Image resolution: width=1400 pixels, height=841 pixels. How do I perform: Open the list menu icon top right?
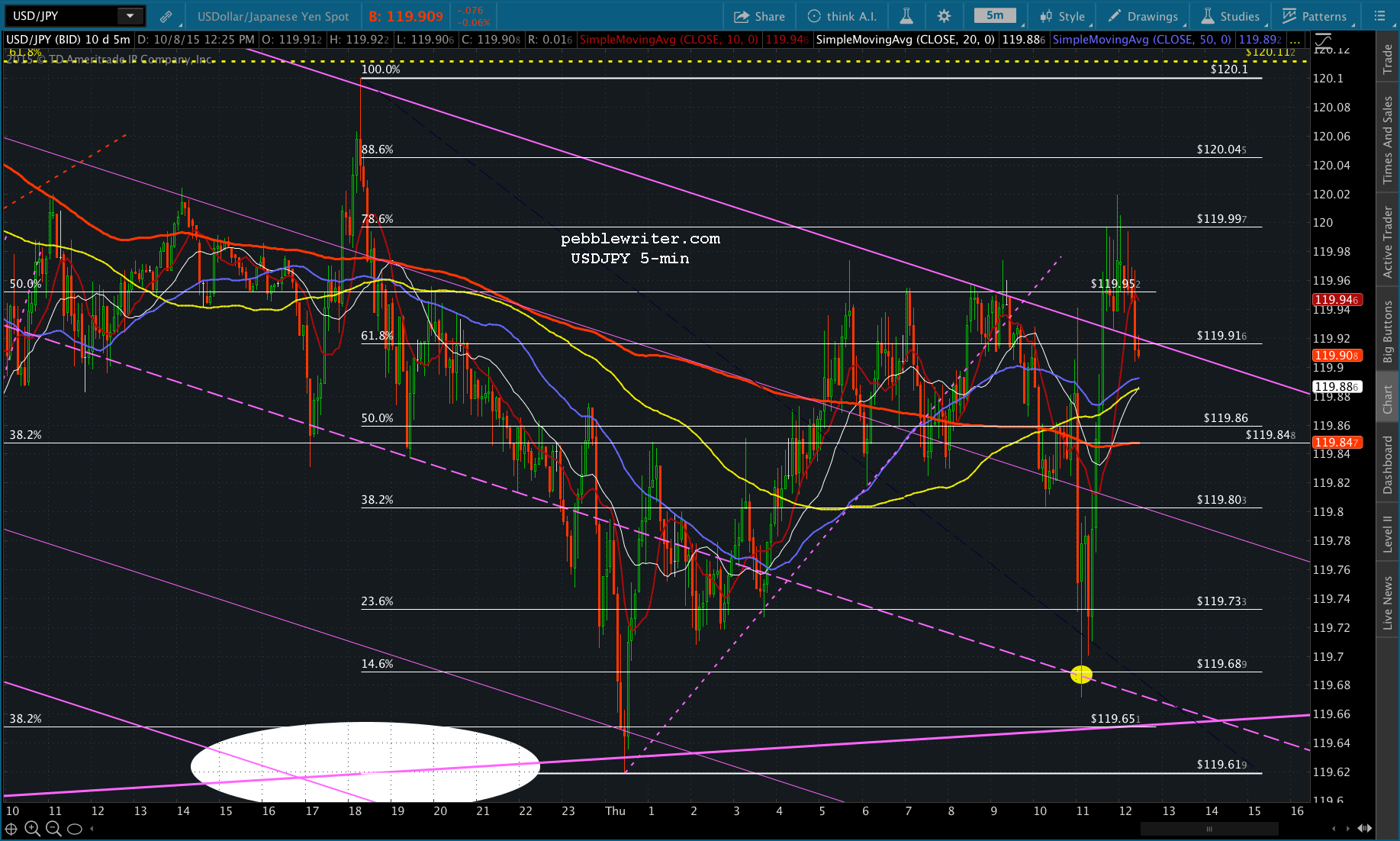click(x=1379, y=16)
